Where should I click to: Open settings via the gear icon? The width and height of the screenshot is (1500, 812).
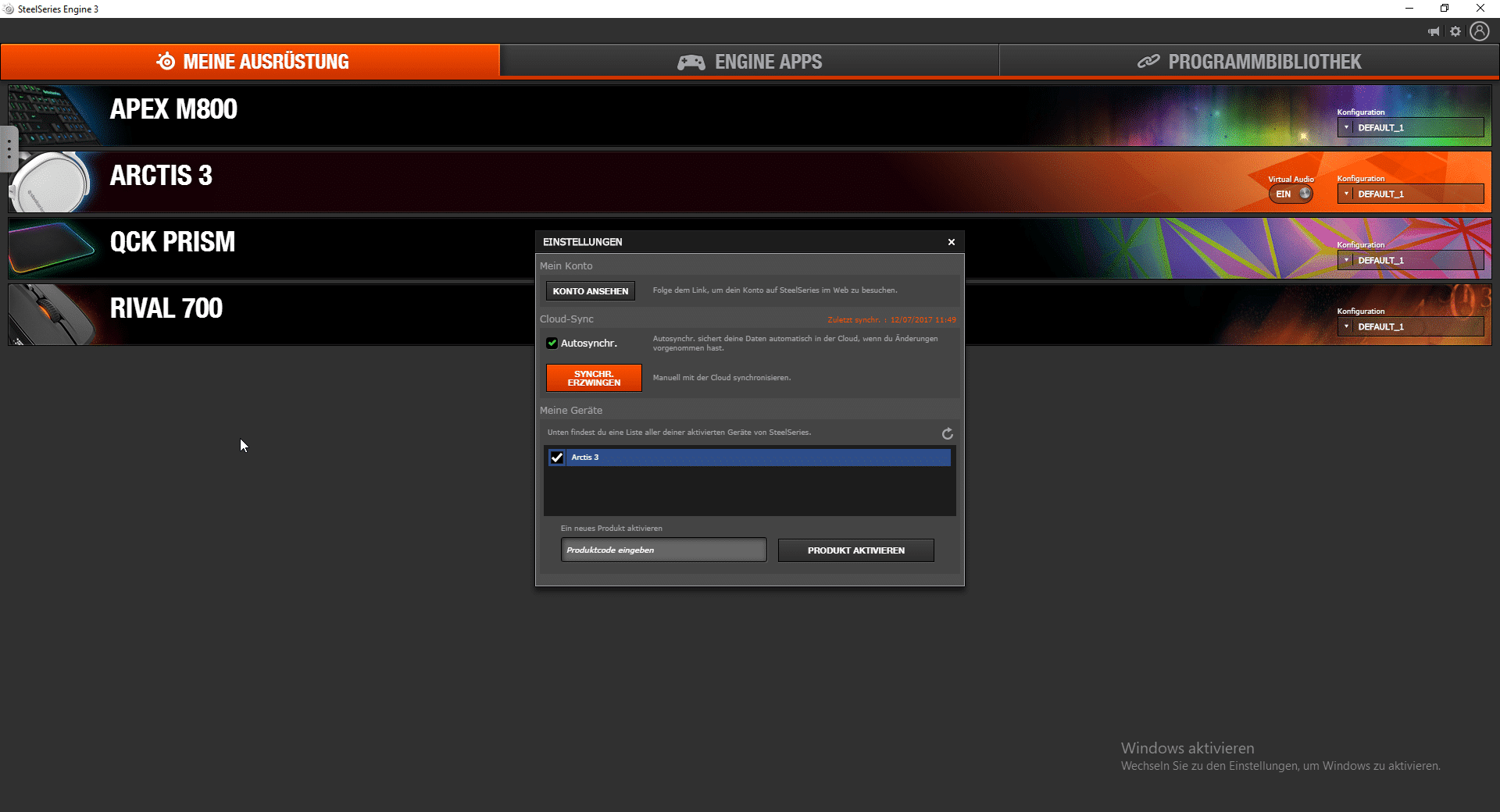1455,31
